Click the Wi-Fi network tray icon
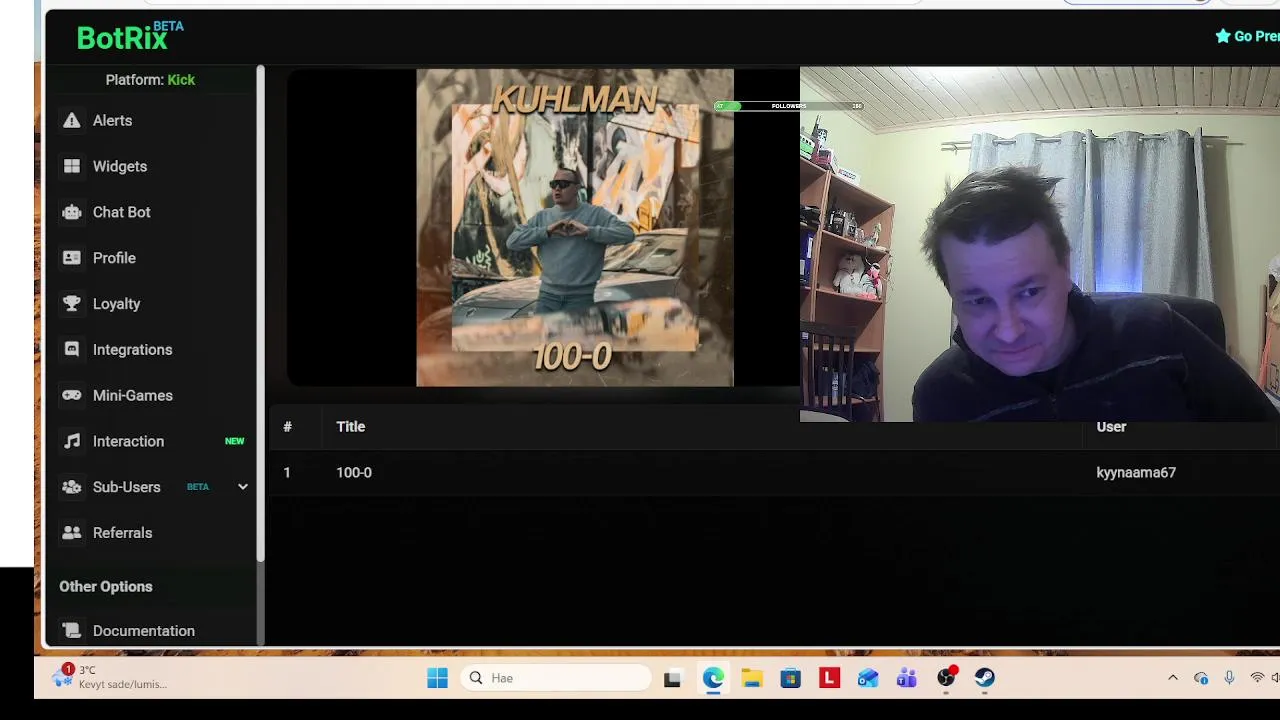The image size is (1280, 720). pos(1257,678)
